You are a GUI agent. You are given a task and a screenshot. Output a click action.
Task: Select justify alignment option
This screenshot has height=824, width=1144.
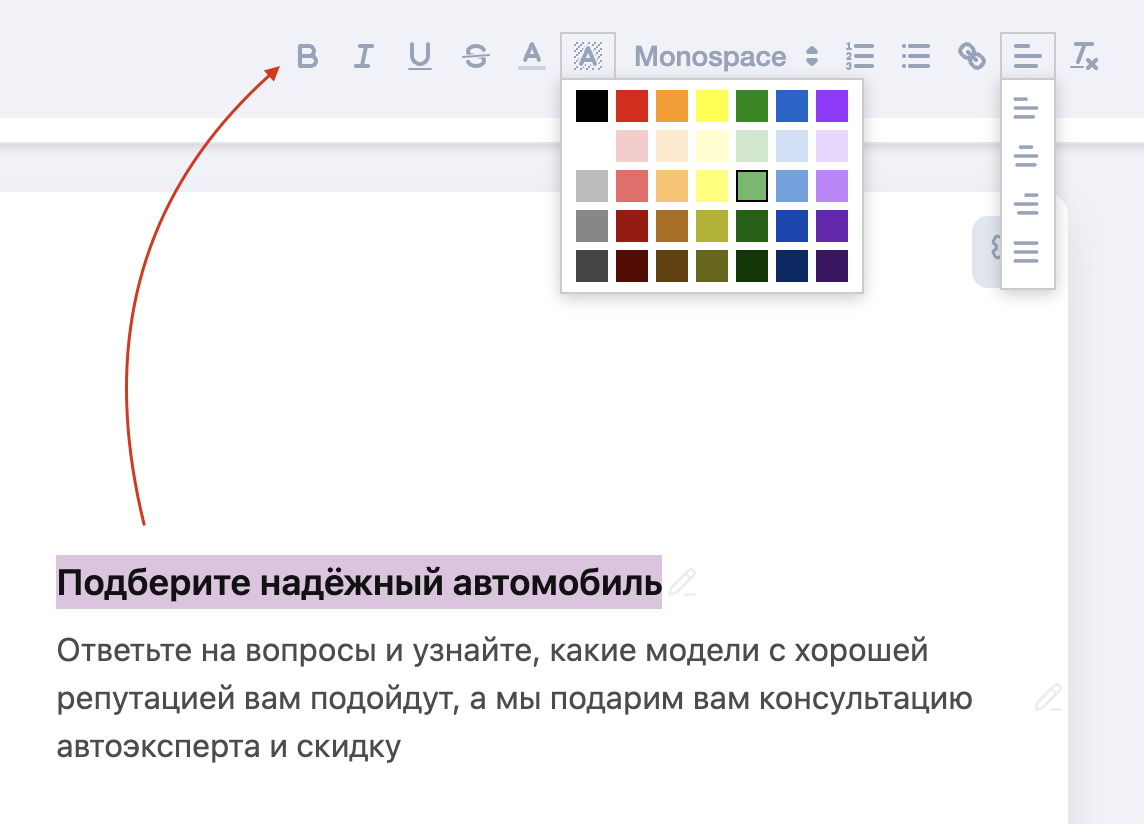click(1027, 252)
